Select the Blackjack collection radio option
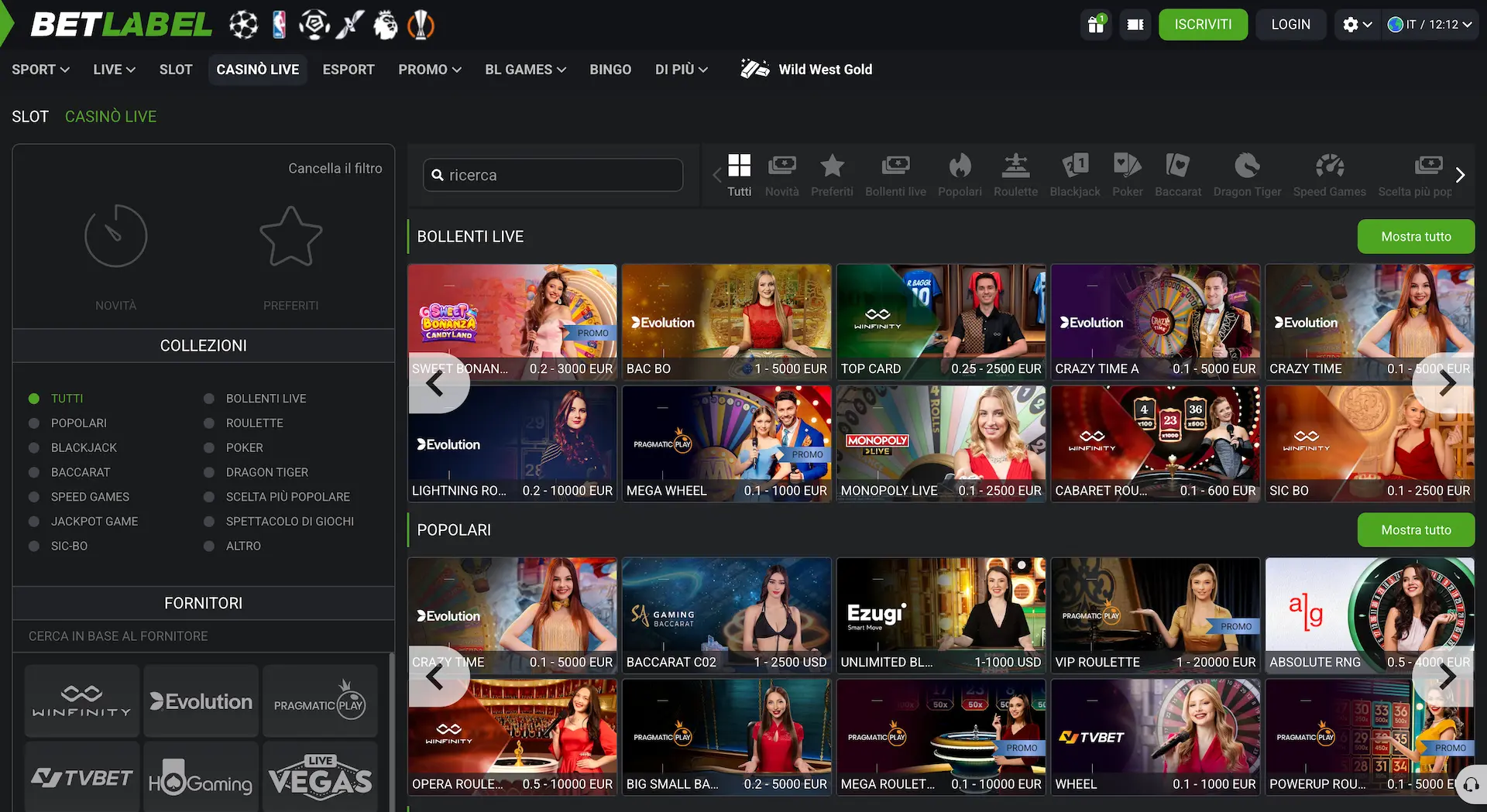This screenshot has height=812, width=1487. pyautogui.click(x=74, y=447)
